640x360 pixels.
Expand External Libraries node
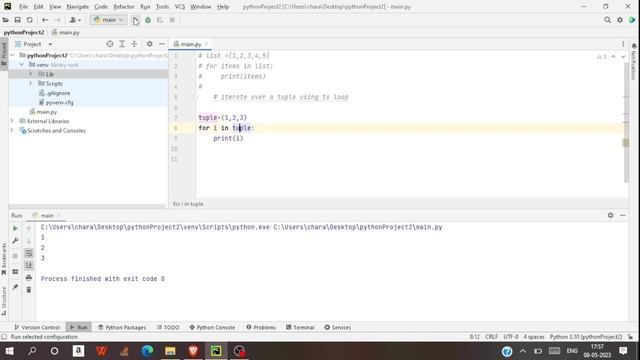point(12,121)
